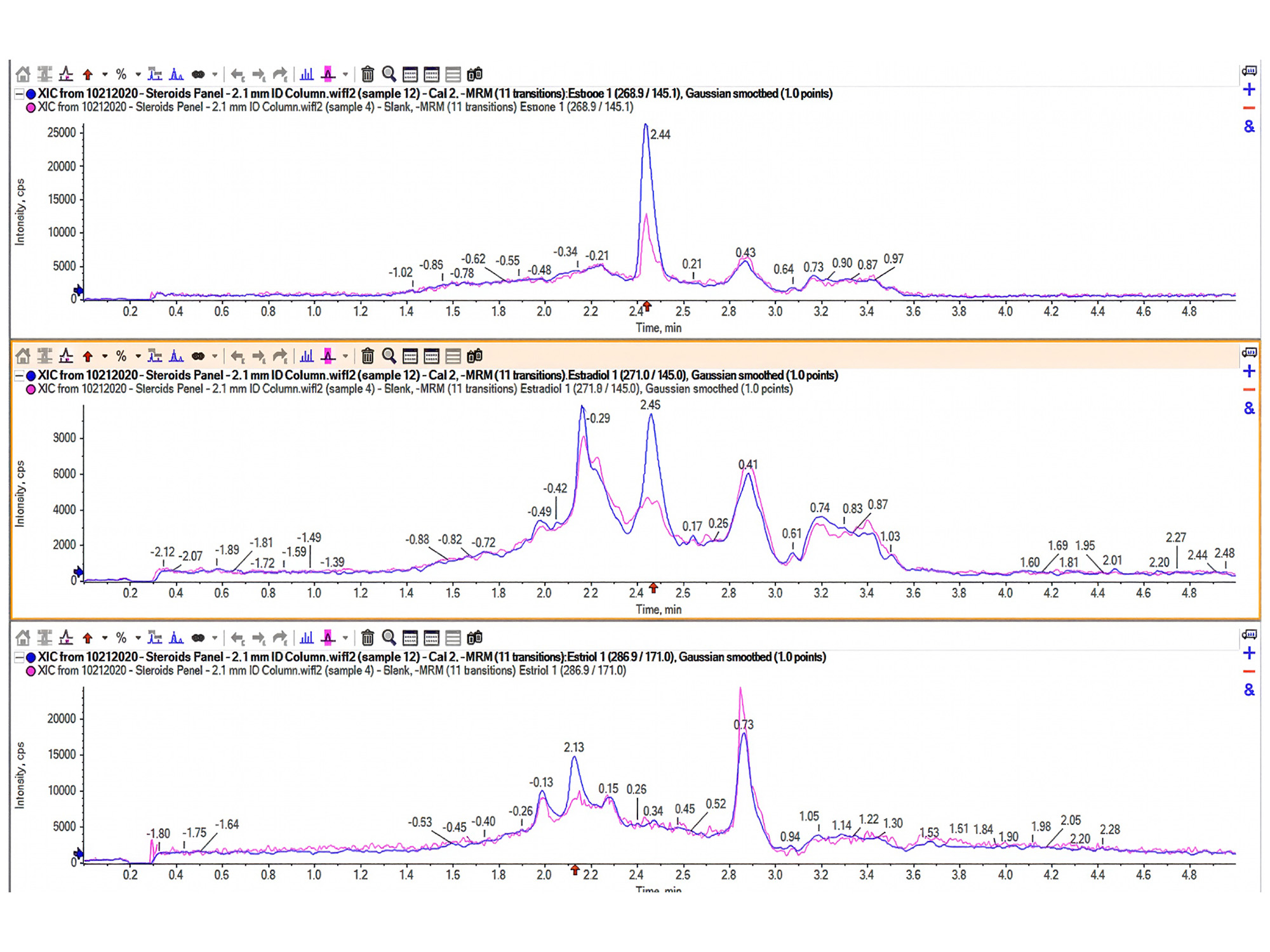Click the Home icon in the Estrone pane toolbar
This screenshot has height=952, width=1270.
pyautogui.click(x=23, y=74)
